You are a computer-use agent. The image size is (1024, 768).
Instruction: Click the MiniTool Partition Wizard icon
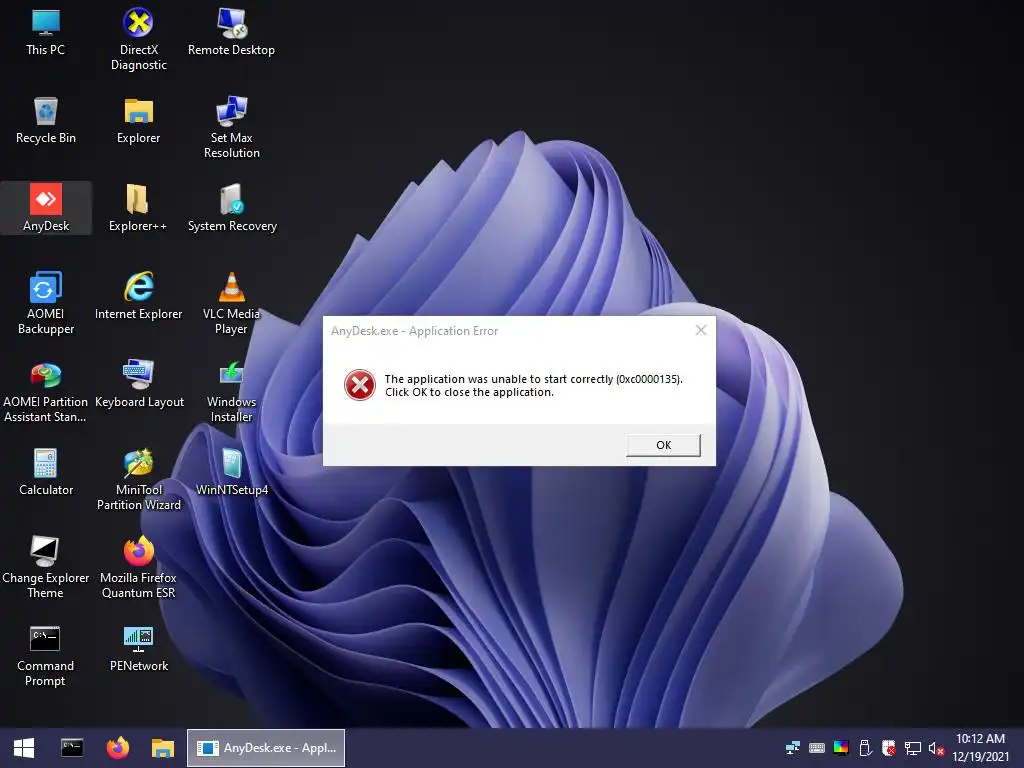pos(138,480)
